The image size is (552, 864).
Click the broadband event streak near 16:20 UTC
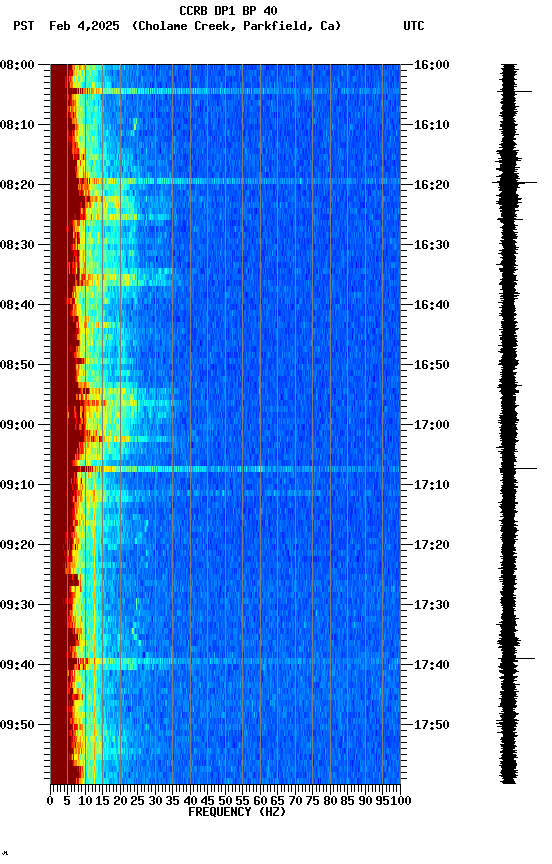(225, 181)
